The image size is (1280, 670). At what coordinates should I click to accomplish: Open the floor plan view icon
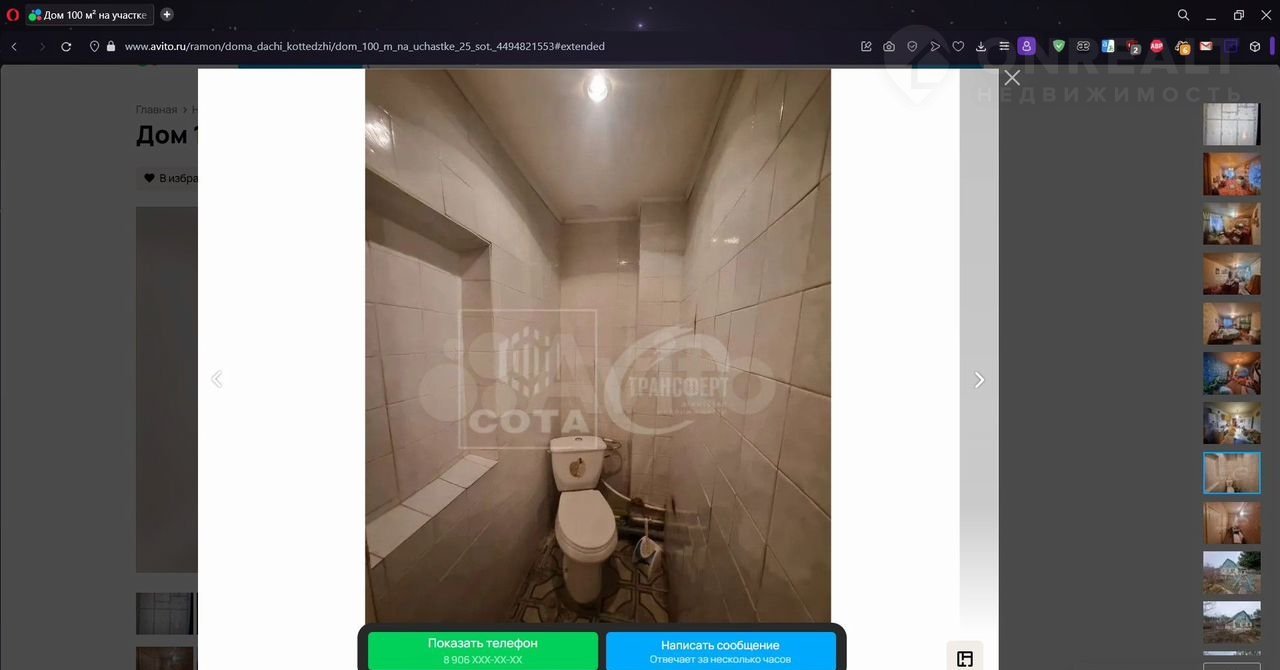coord(965,658)
